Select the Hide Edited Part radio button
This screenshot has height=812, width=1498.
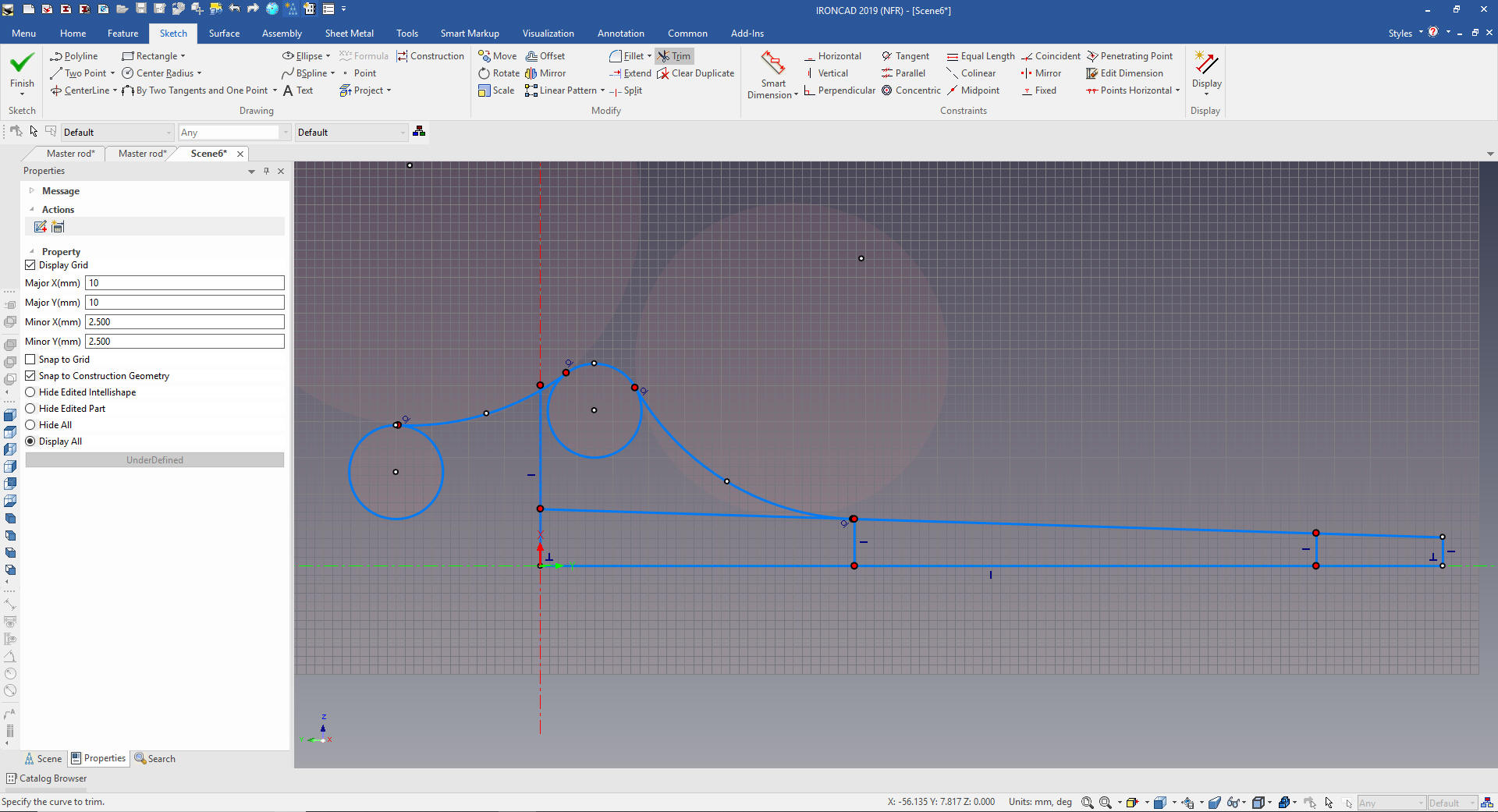pyautogui.click(x=30, y=409)
